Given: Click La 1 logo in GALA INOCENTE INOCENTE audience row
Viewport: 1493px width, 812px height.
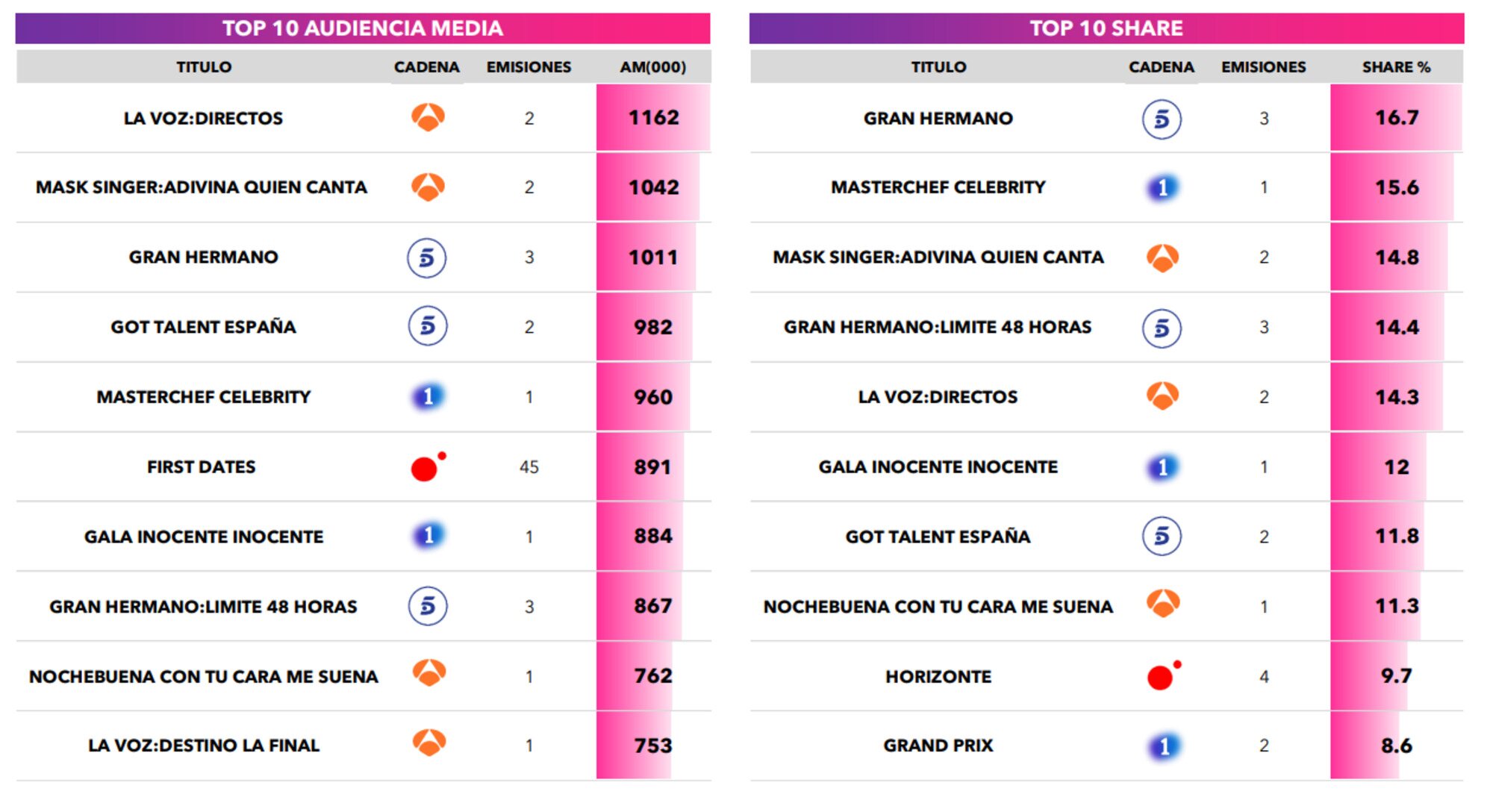Looking at the screenshot, I should click(x=428, y=536).
